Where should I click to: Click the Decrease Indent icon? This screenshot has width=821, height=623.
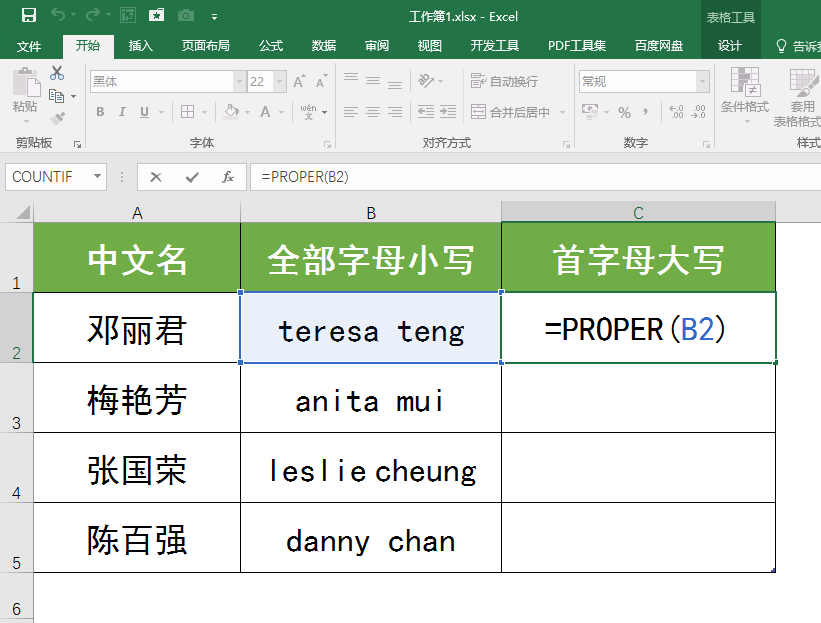point(426,112)
